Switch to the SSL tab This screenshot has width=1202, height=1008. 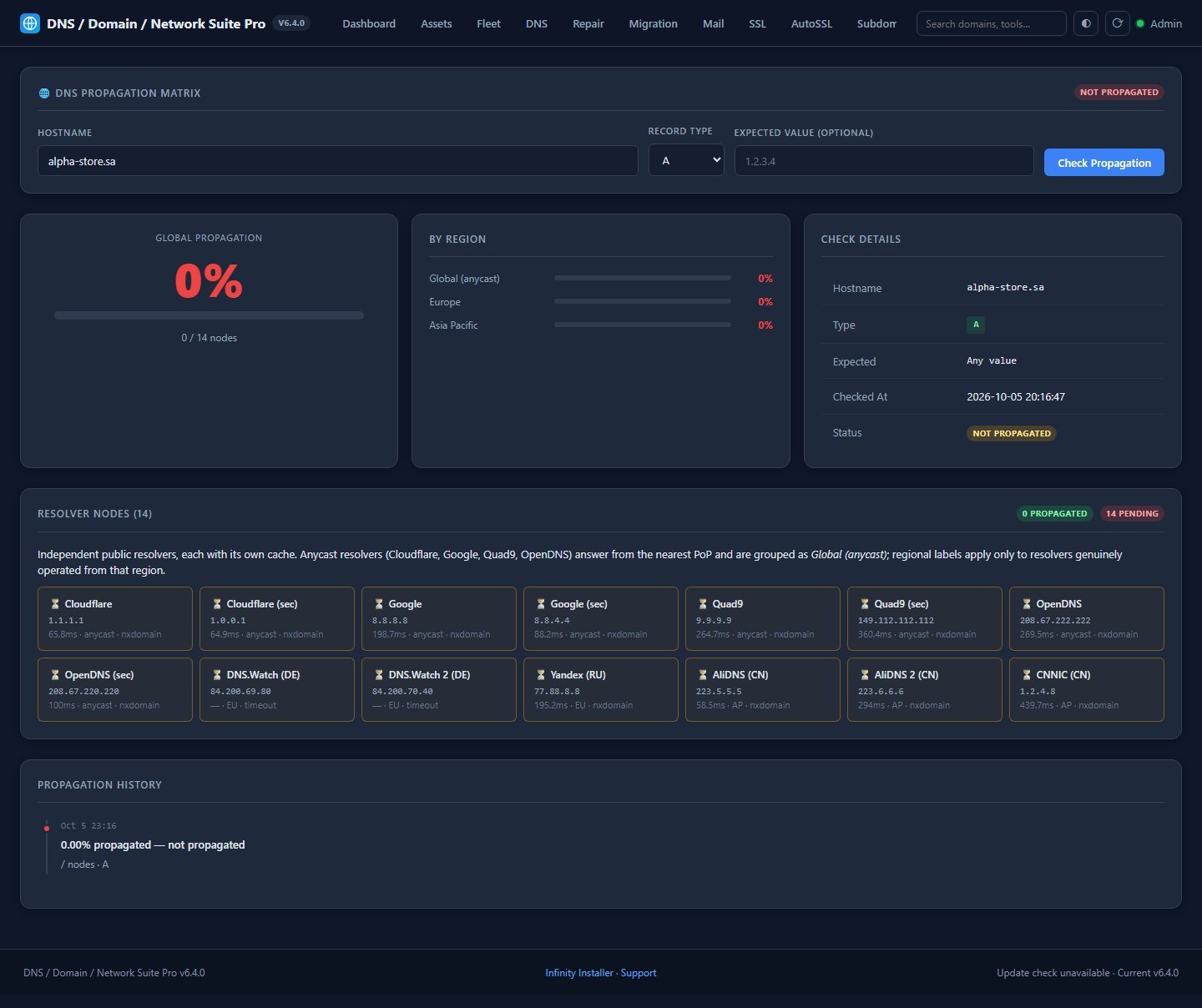pyautogui.click(x=757, y=23)
